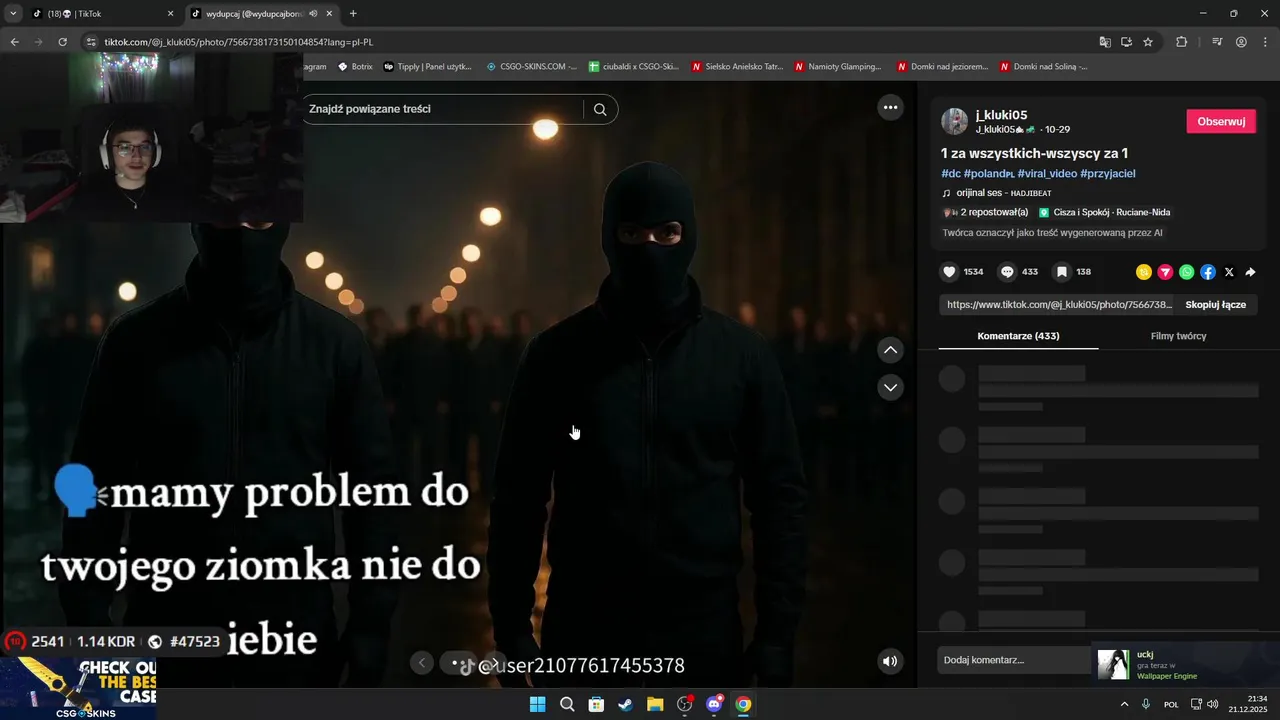Send post via pink paper-plane icon
The image size is (1280, 720).
[1165, 272]
